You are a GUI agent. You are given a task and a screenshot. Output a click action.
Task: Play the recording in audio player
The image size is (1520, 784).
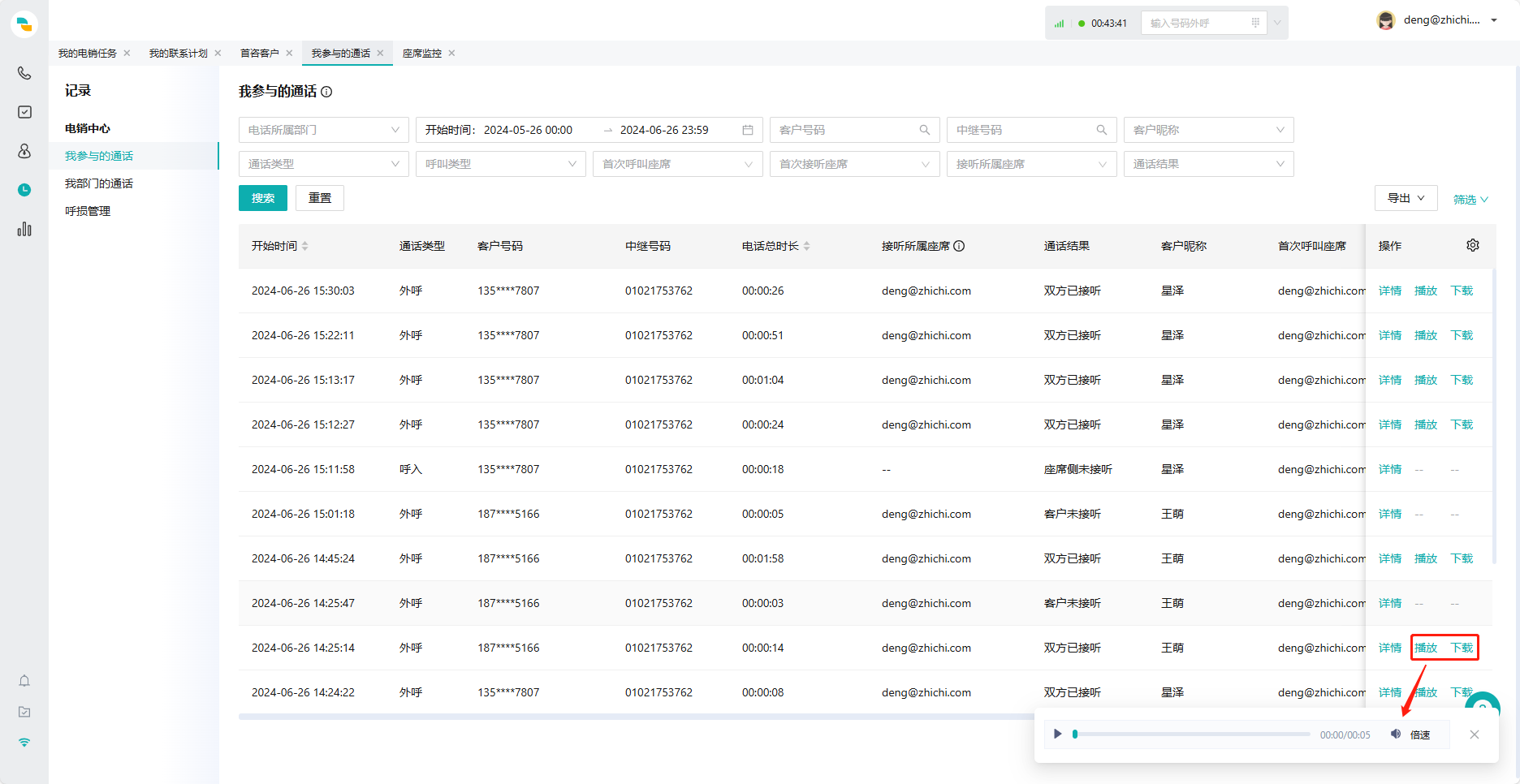[x=1057, y=734]
